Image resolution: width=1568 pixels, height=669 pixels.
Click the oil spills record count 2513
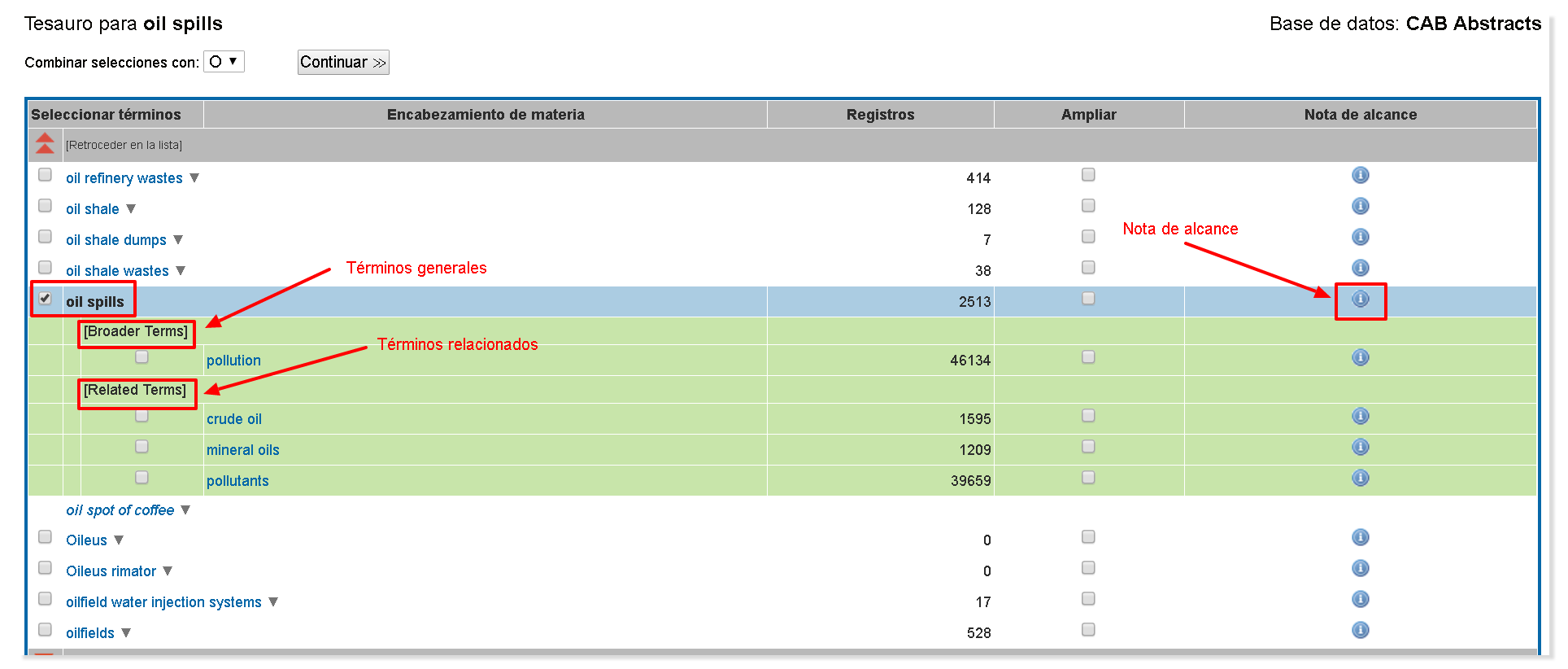click(974, 302)
